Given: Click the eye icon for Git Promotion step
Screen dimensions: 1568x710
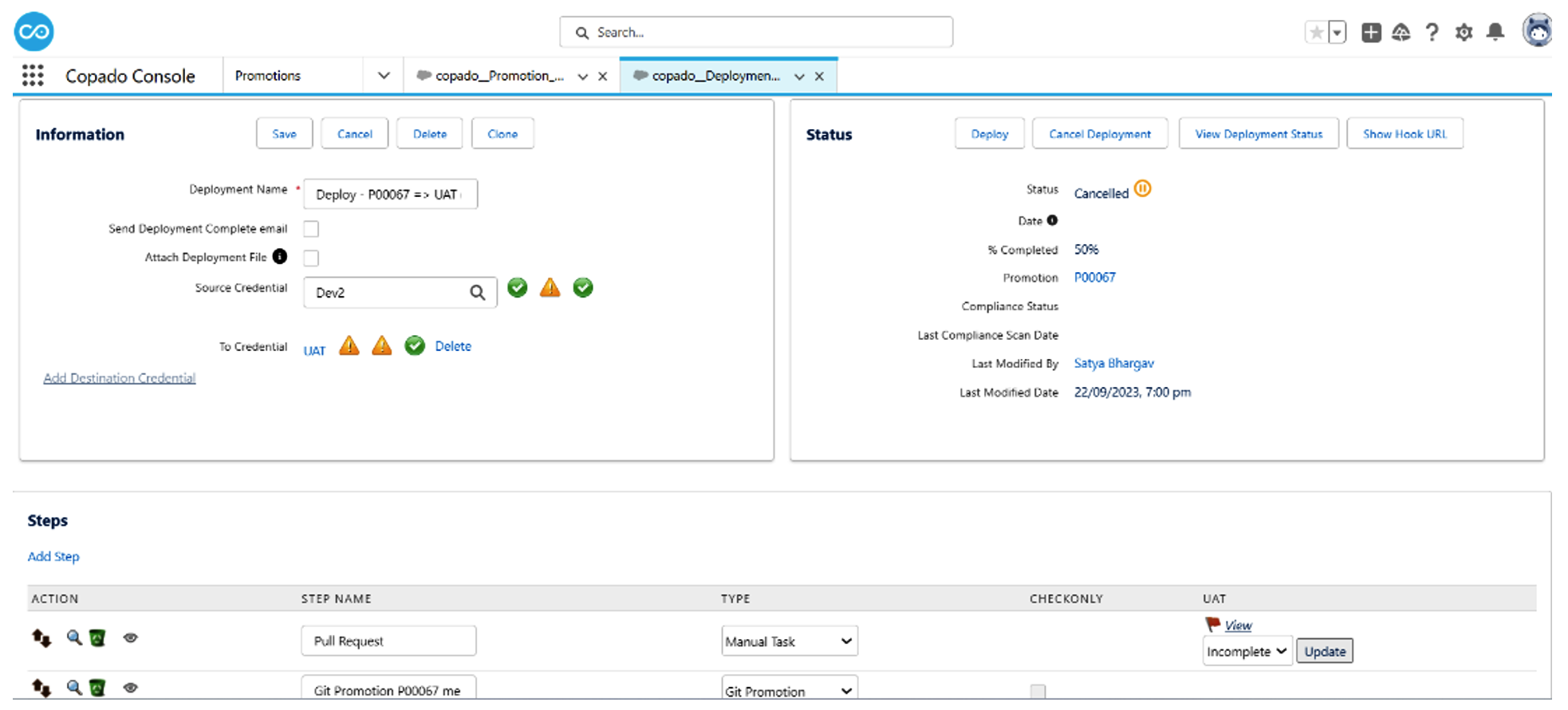Looking at the screenshot, I should [x=131, y=688].
